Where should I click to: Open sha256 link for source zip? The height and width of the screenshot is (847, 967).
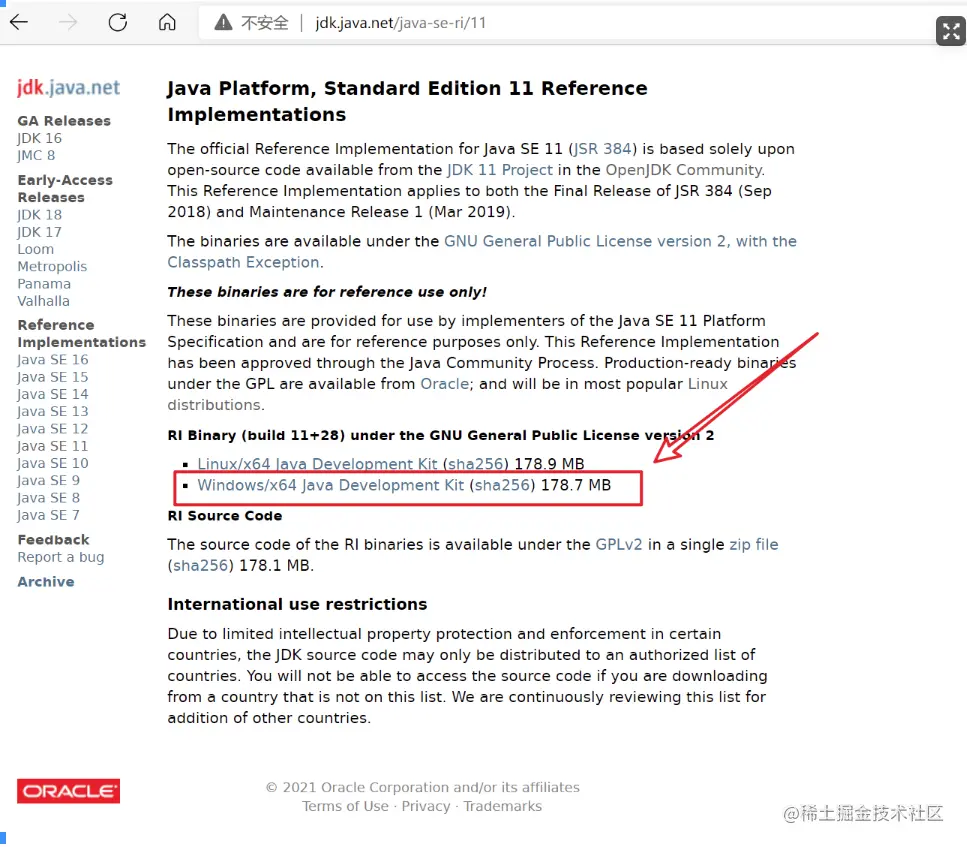(200, 566)
